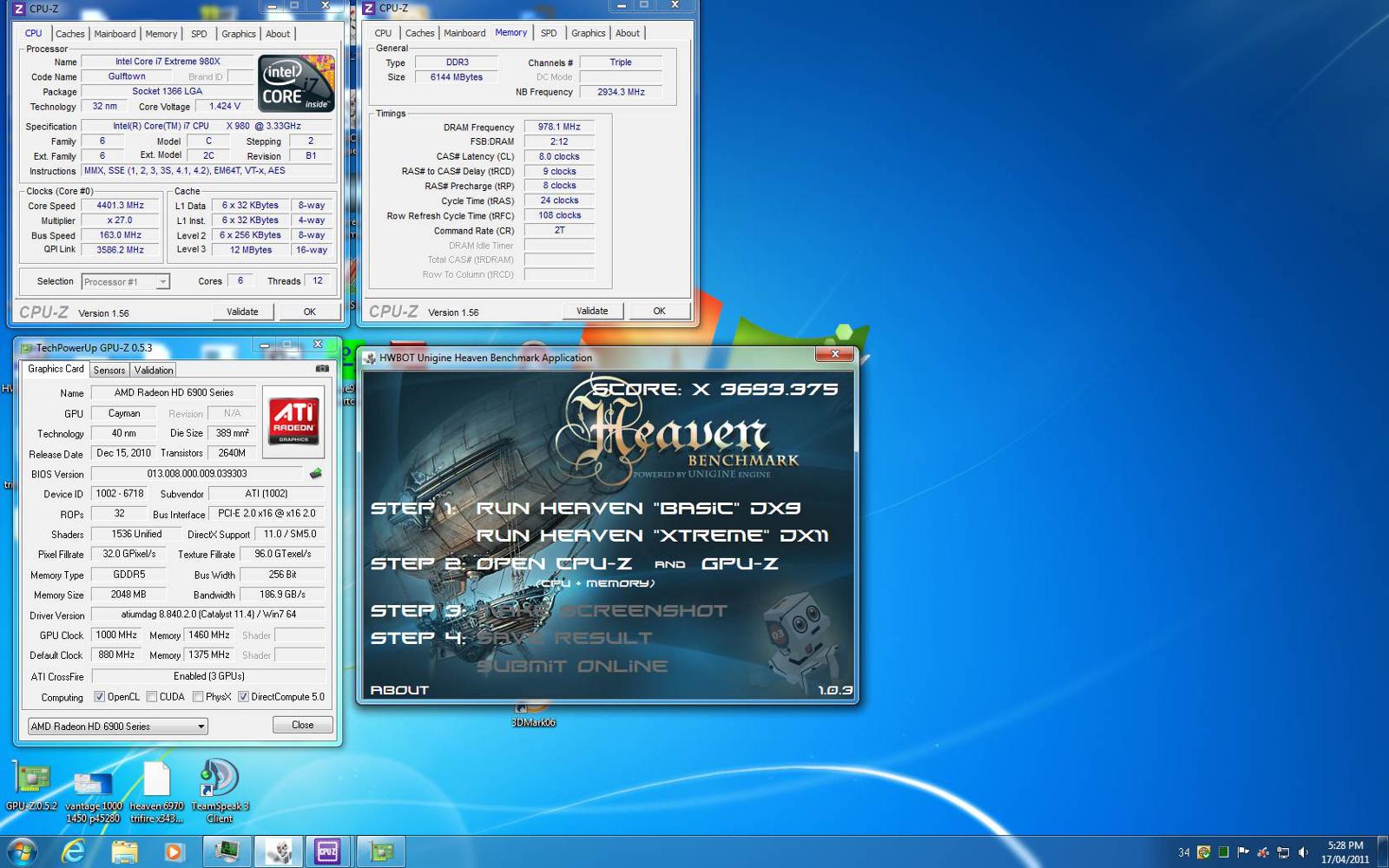The height and width of the screenshot is (868, 1389).
Task: Open the Processor #1 selection dropdown
Action: point(126,281)
